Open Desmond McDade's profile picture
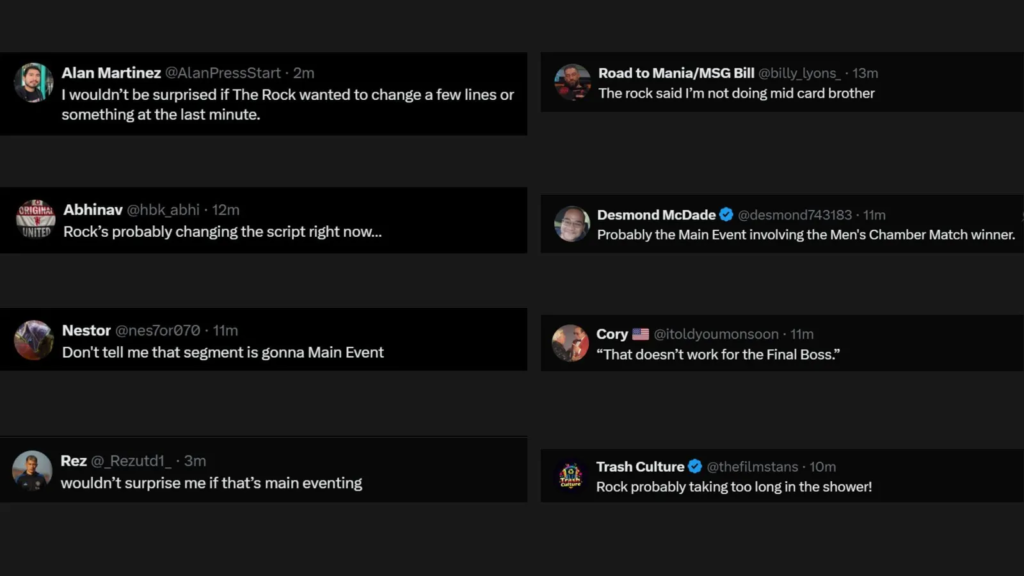Screen dimensions: 1024x576 (572, 224)
